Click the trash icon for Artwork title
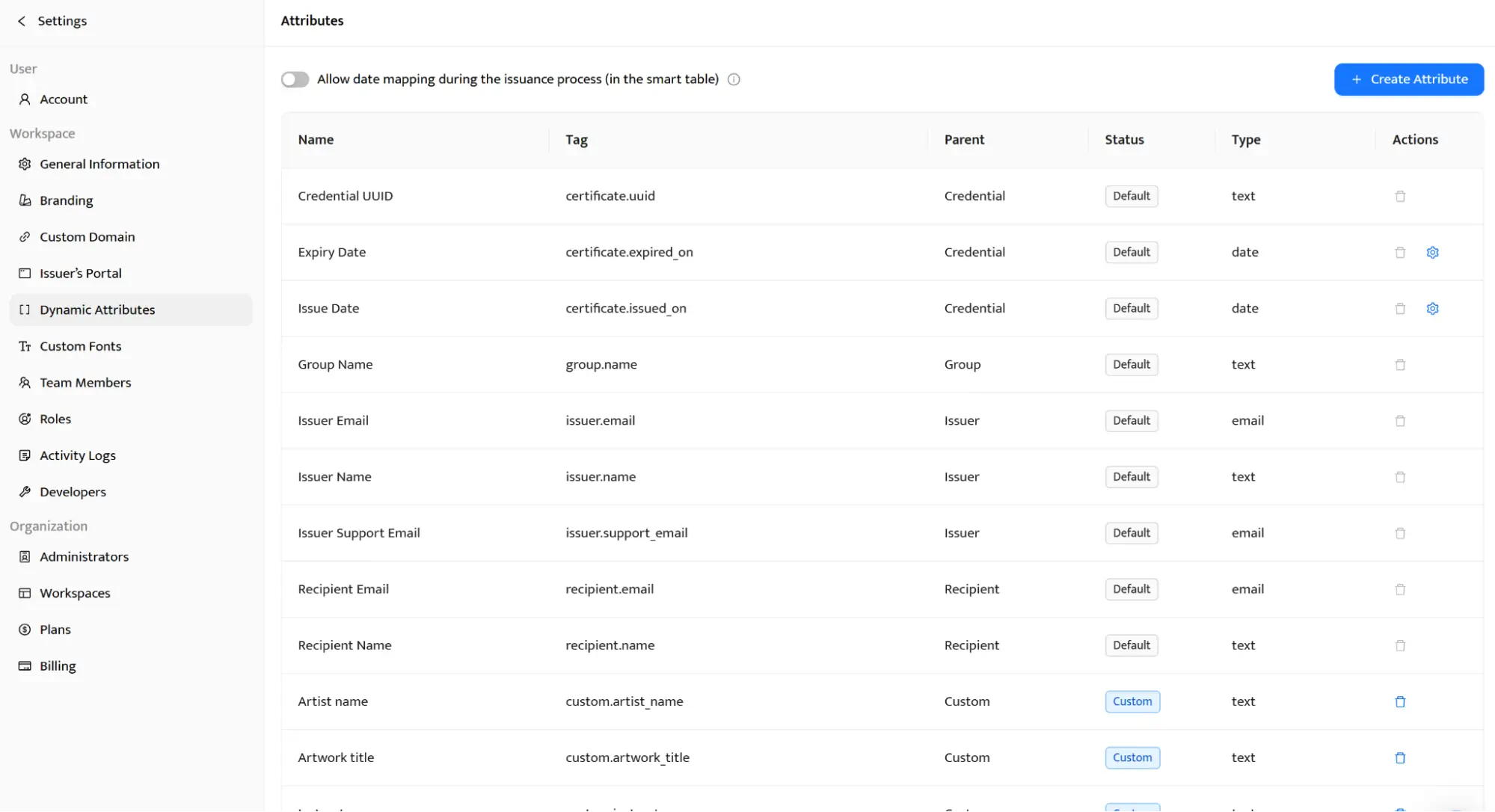This screenshot has height=812, width=1495. click(x=1400, y=757)
